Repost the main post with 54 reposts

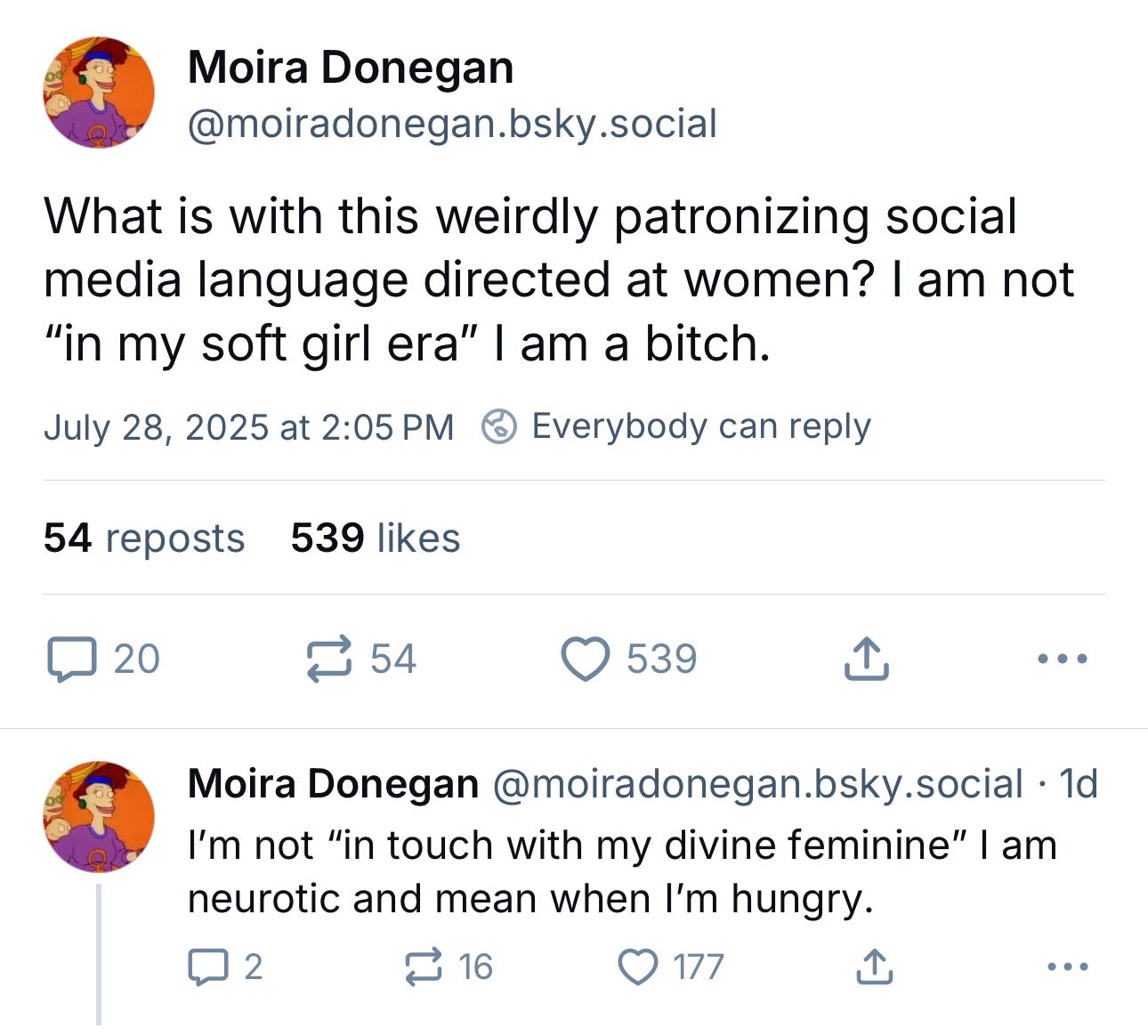click(x=329, y=660)
